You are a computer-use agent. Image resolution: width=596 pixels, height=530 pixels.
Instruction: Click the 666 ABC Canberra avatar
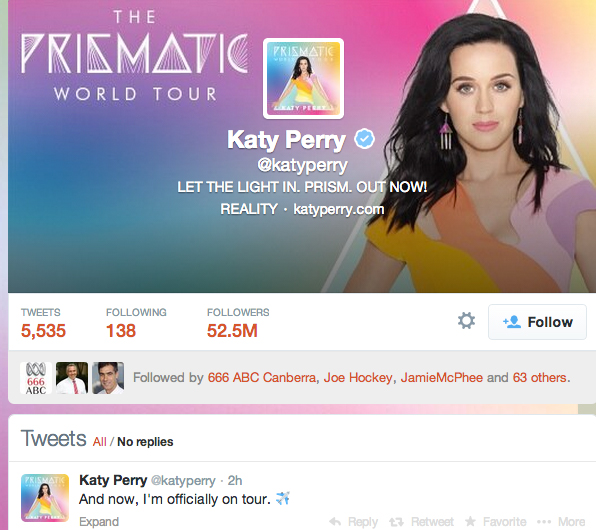pyautogui.click(x=36, y=378)
